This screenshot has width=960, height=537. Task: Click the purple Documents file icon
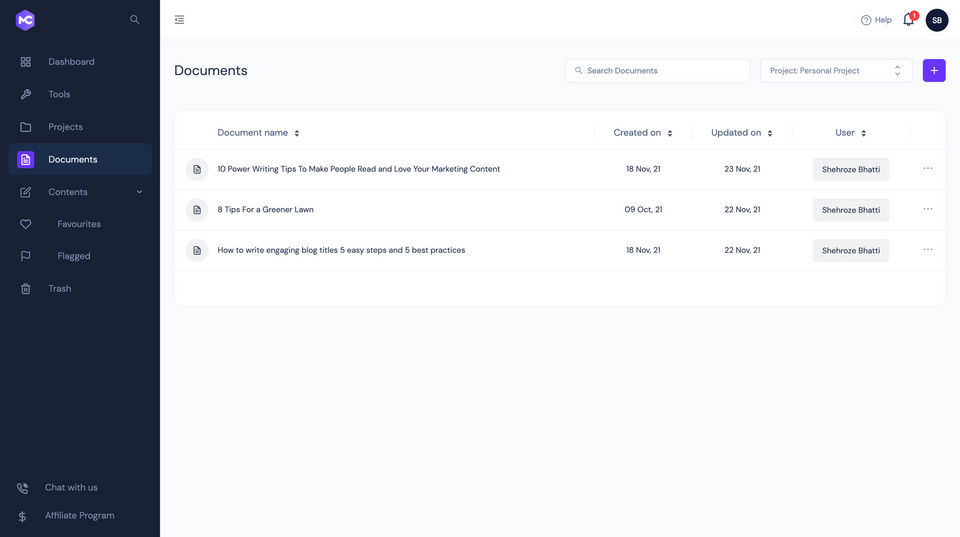point(26,159)
